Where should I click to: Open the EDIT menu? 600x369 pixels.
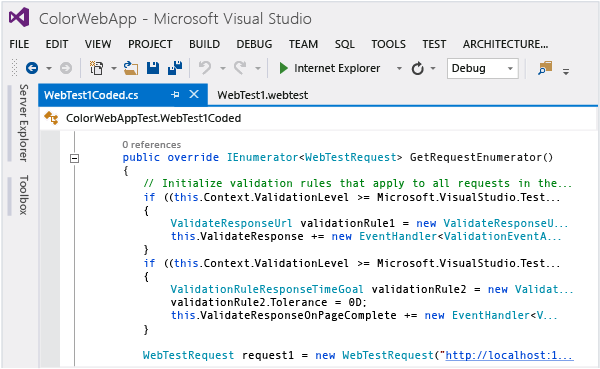(x=57, y=44)
